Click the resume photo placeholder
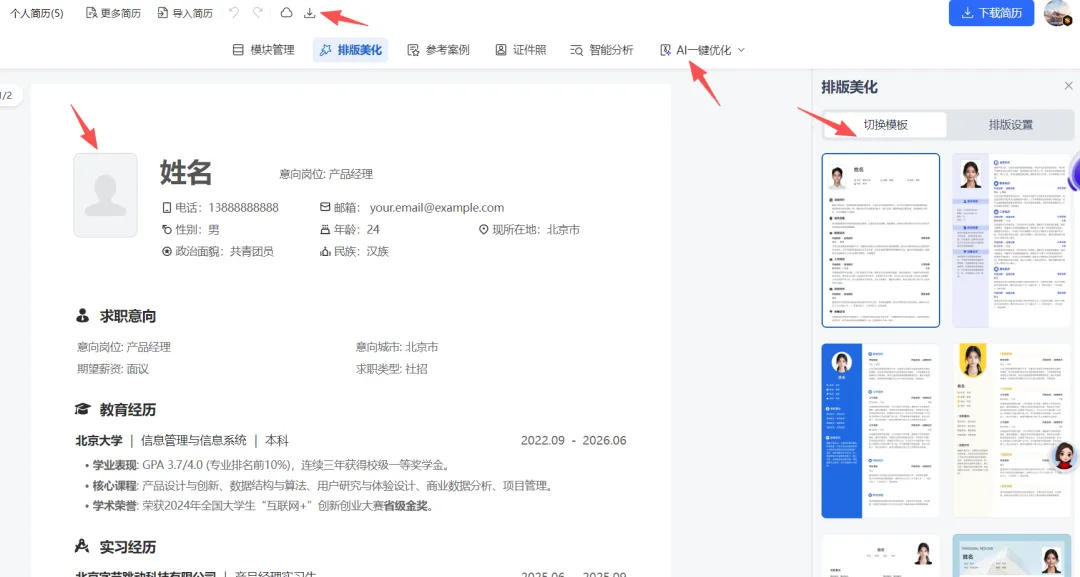This screenshot has width=1080, height=577. 105,196
